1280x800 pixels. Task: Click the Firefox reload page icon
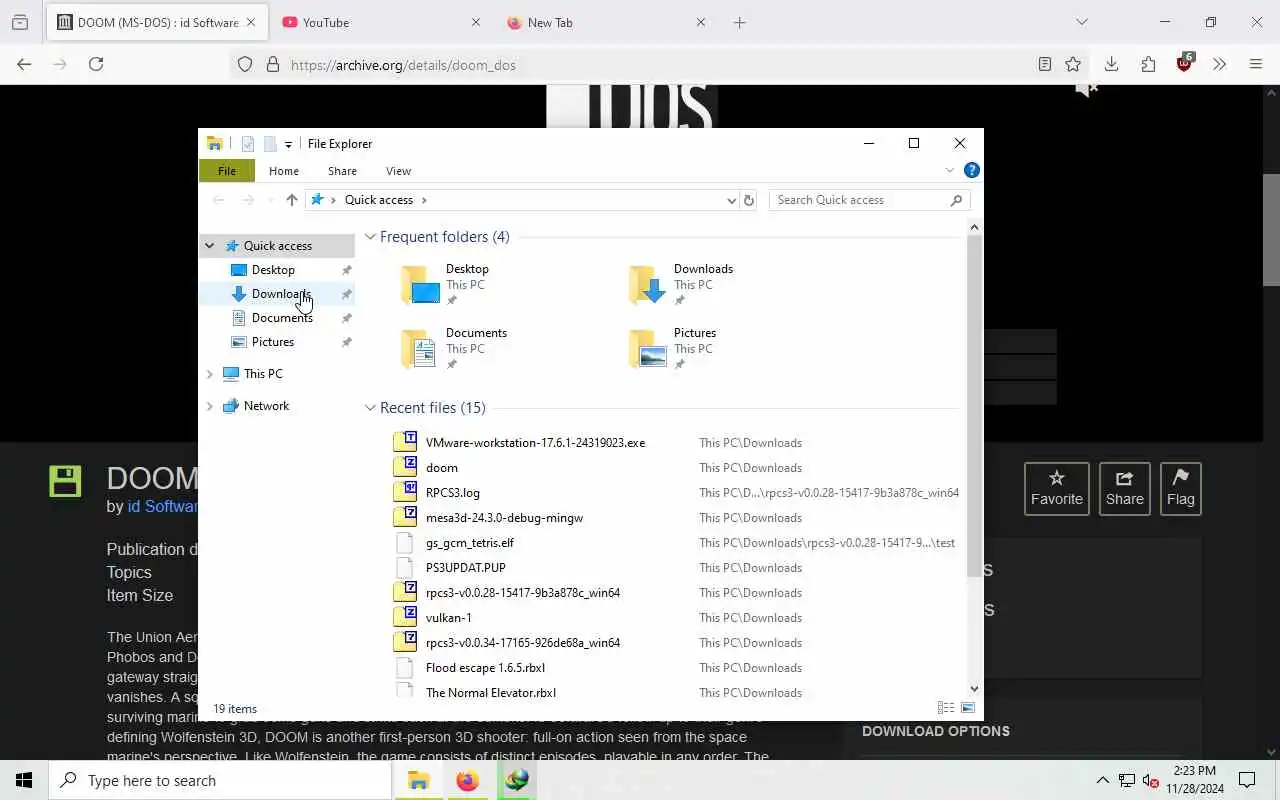click(x=96, y=64)
